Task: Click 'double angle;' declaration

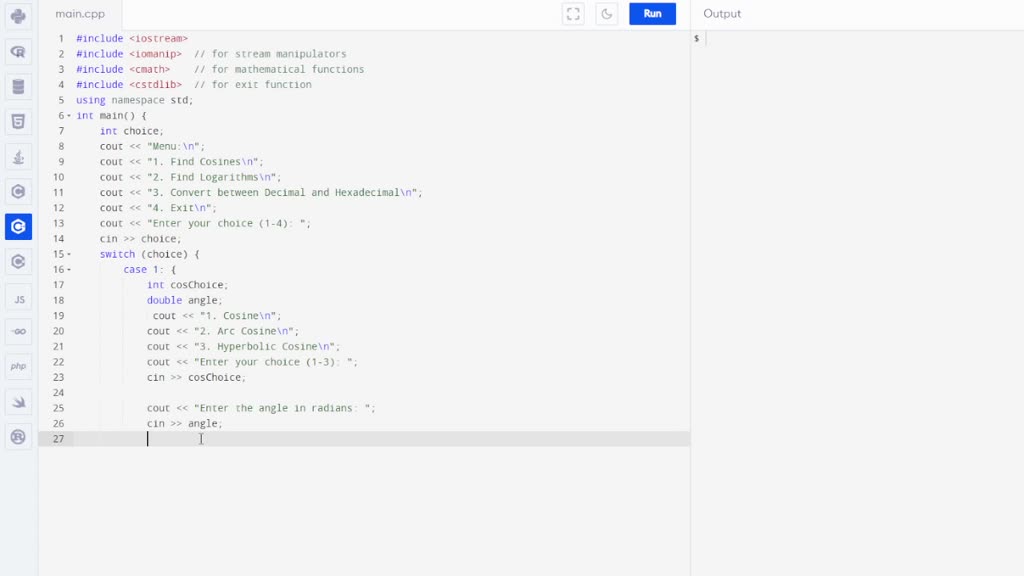Action: click(185, 300)
